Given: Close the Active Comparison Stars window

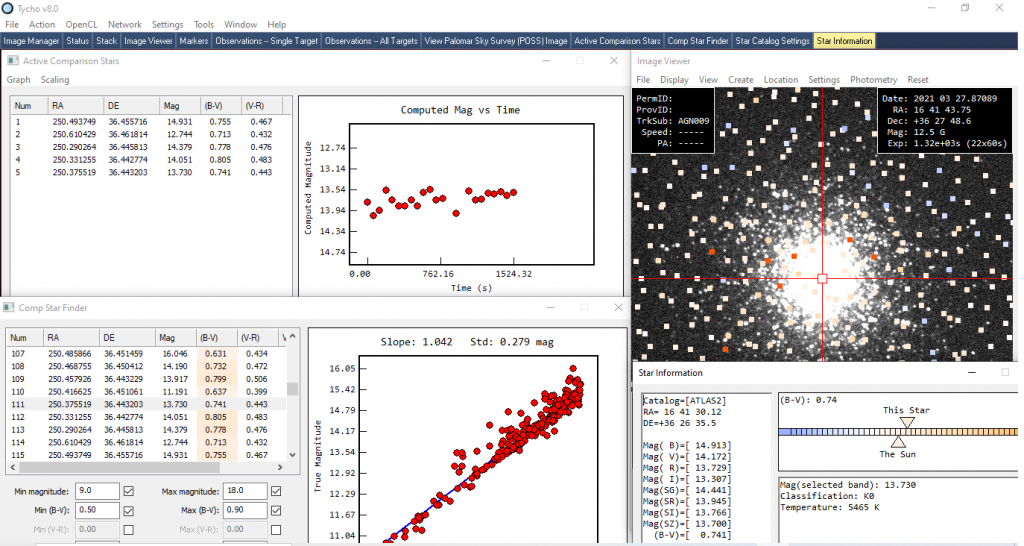Looking at the screenshot, I should (614, 60).
